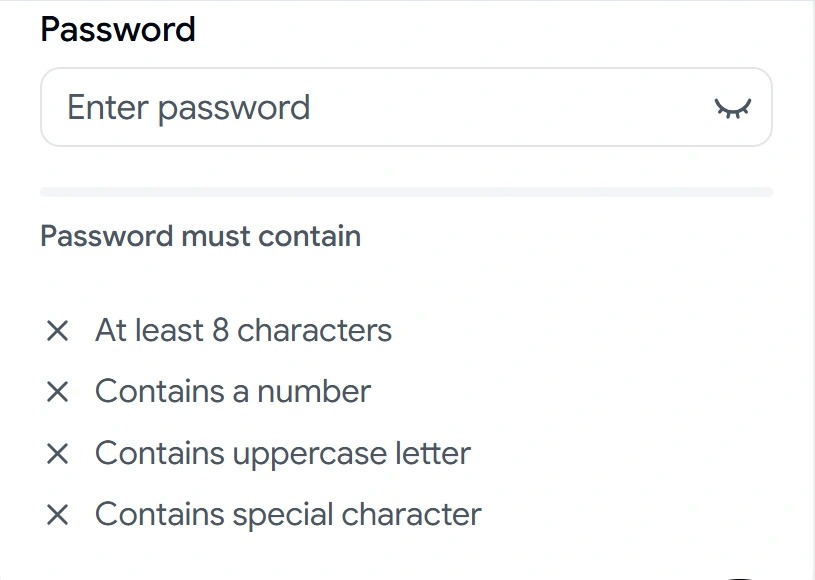The width and height of the screenshot is (815, 580).
Task: Click the digit 8 in the length requirement
Action: [220, 330]
